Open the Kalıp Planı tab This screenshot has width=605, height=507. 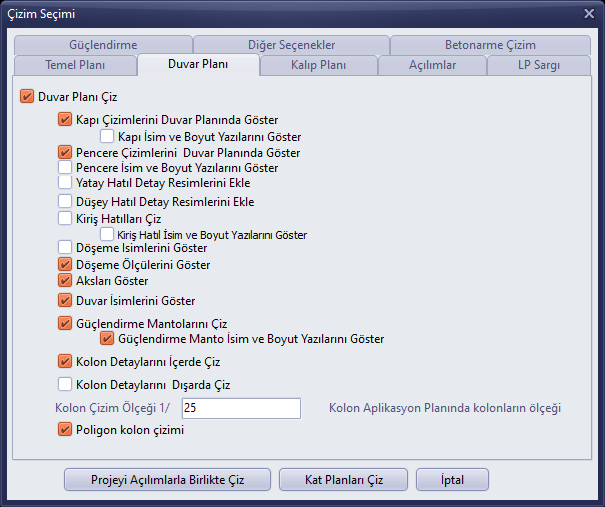click(318, 65)
